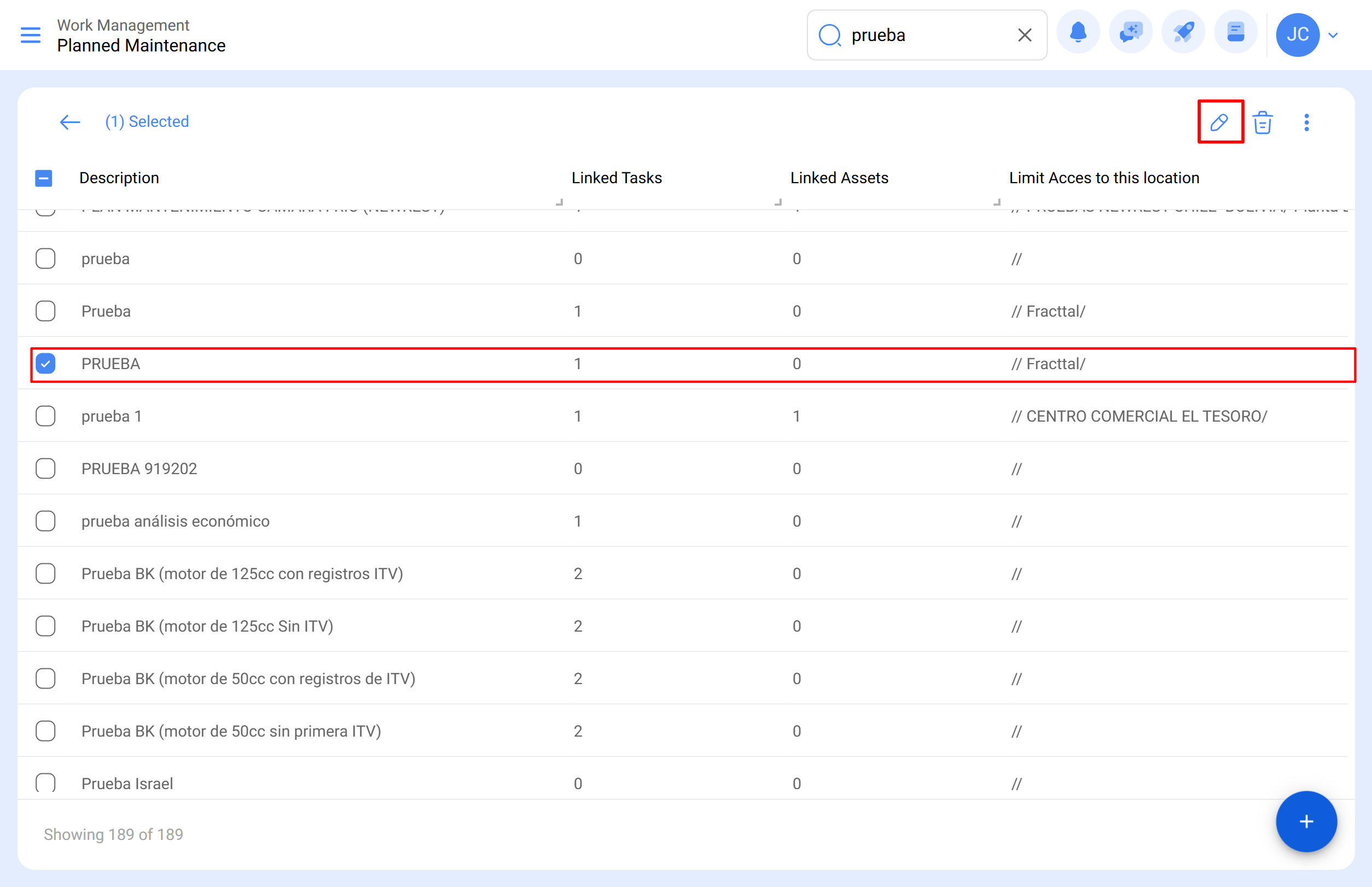The image size is (1372, 887).
Task: Click the rocket launch icon
Action: pyautogui.click(x=1182, y=33)
